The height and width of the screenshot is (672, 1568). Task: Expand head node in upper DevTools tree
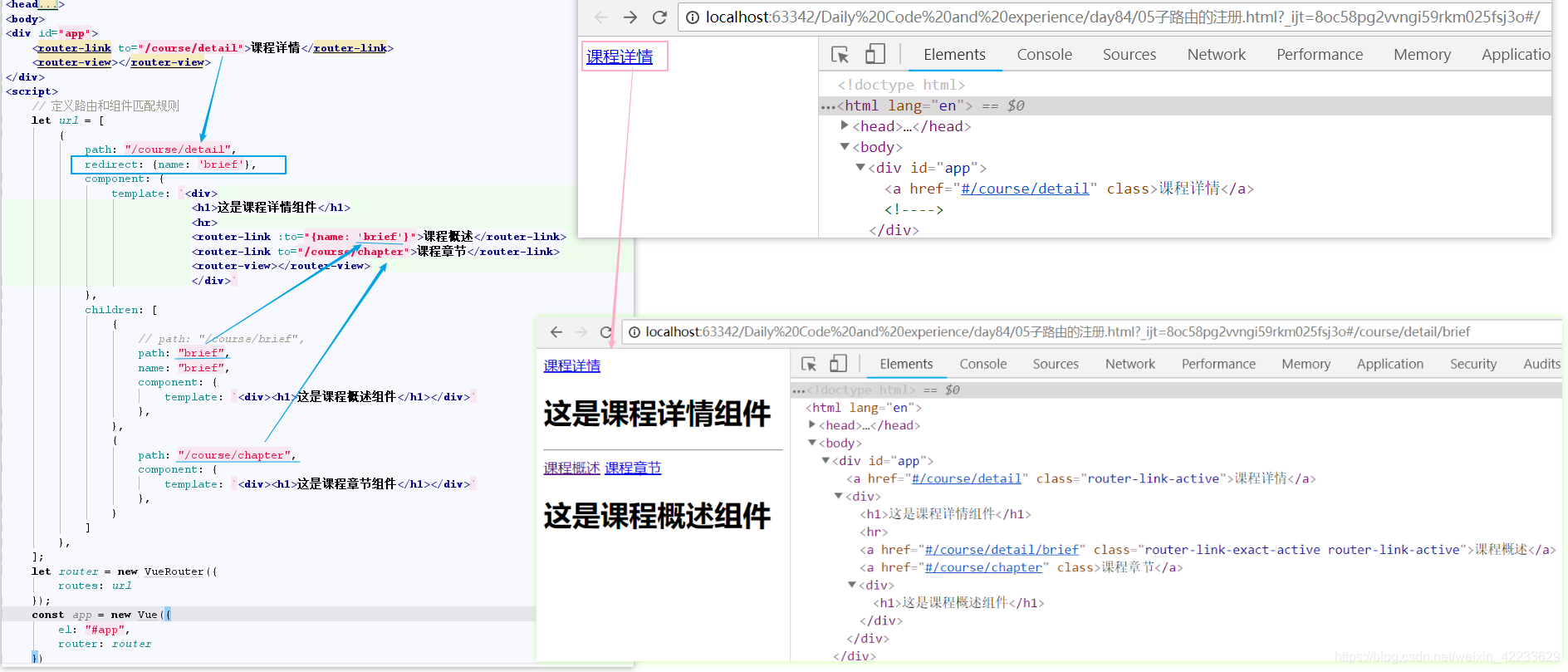845,125
